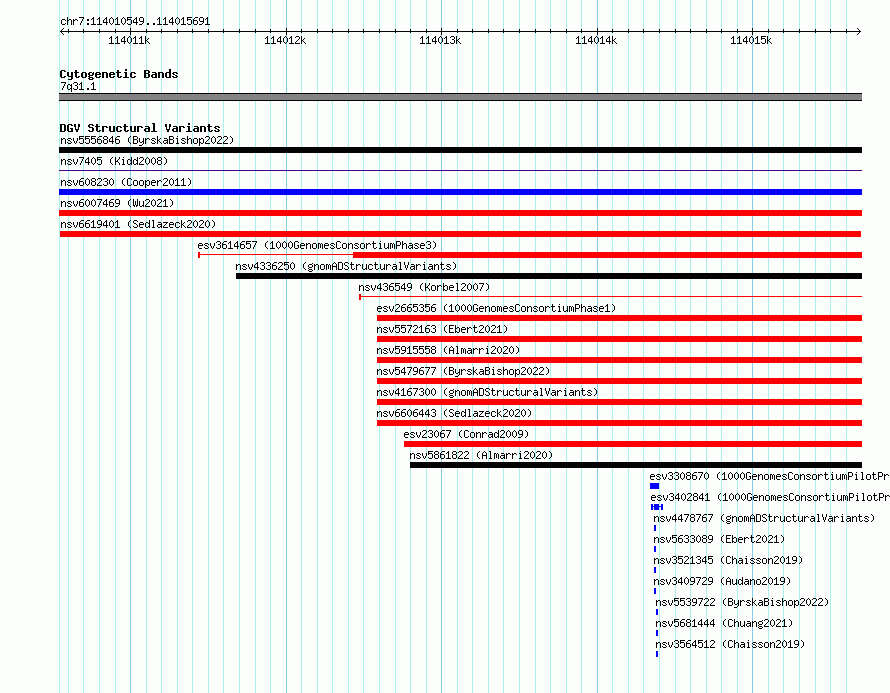This screenshot has height=693, width=890.
Task: Click nsv6007469 (Wu2021) label
Action: click(117, 203)
